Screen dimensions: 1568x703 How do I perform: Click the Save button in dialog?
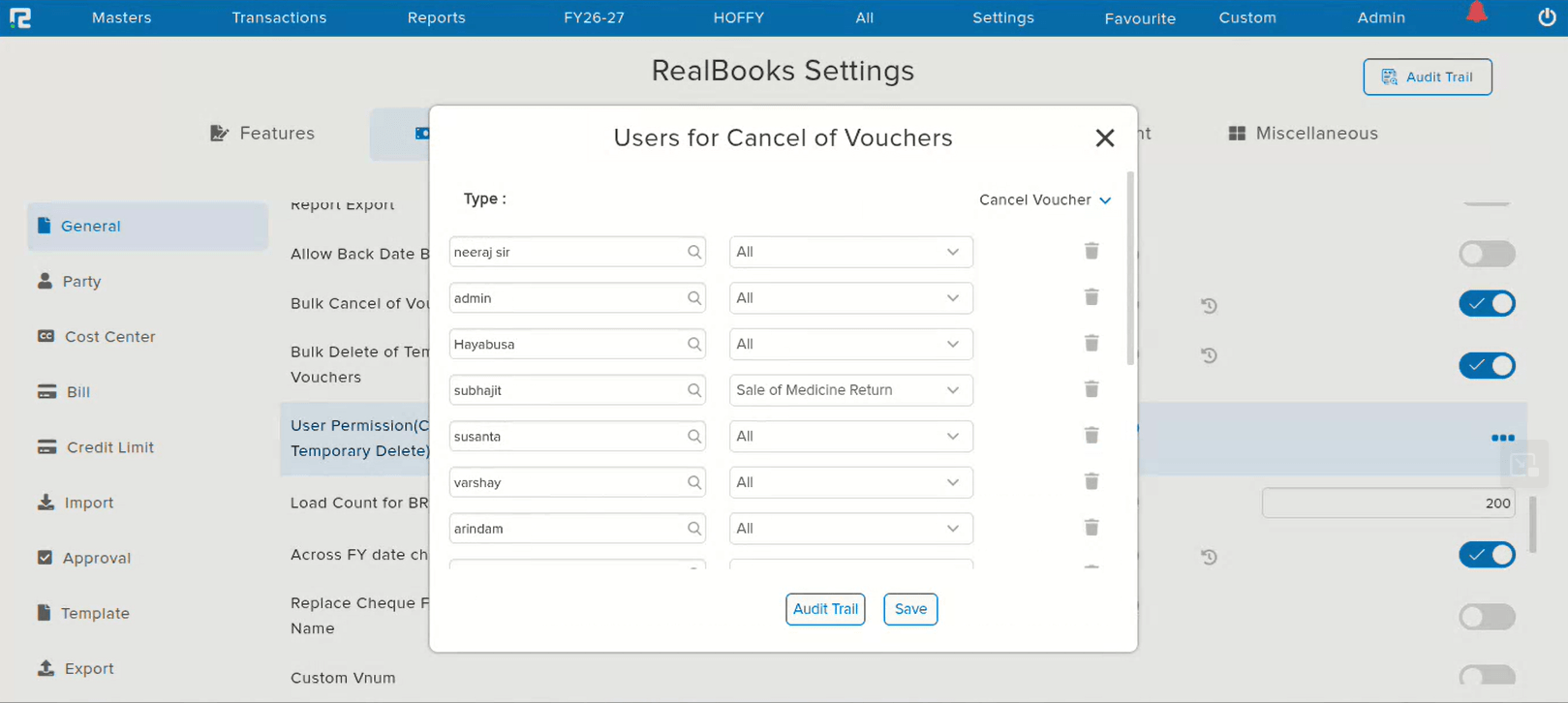pos(910,609)
